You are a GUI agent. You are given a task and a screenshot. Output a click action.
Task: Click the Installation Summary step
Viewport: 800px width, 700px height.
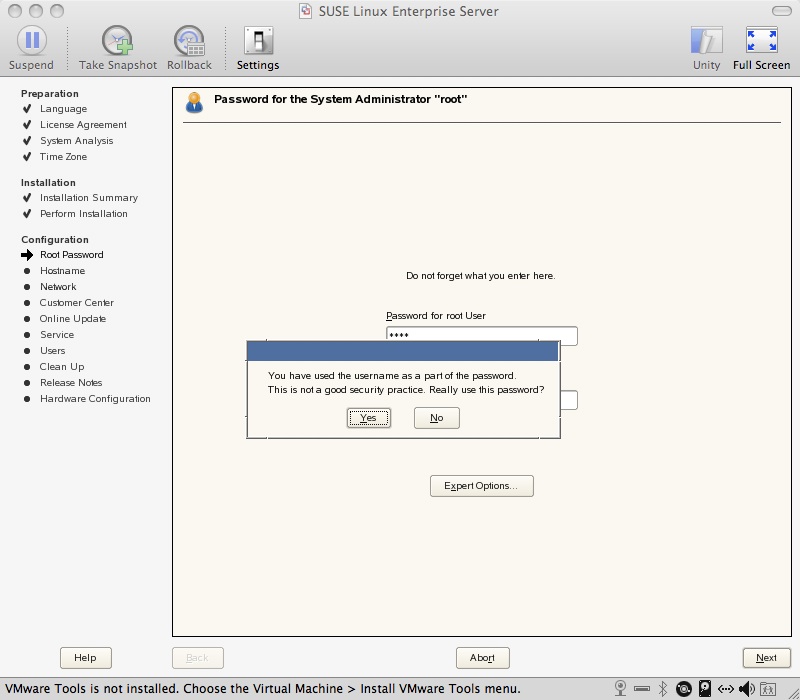coord(89,197)
